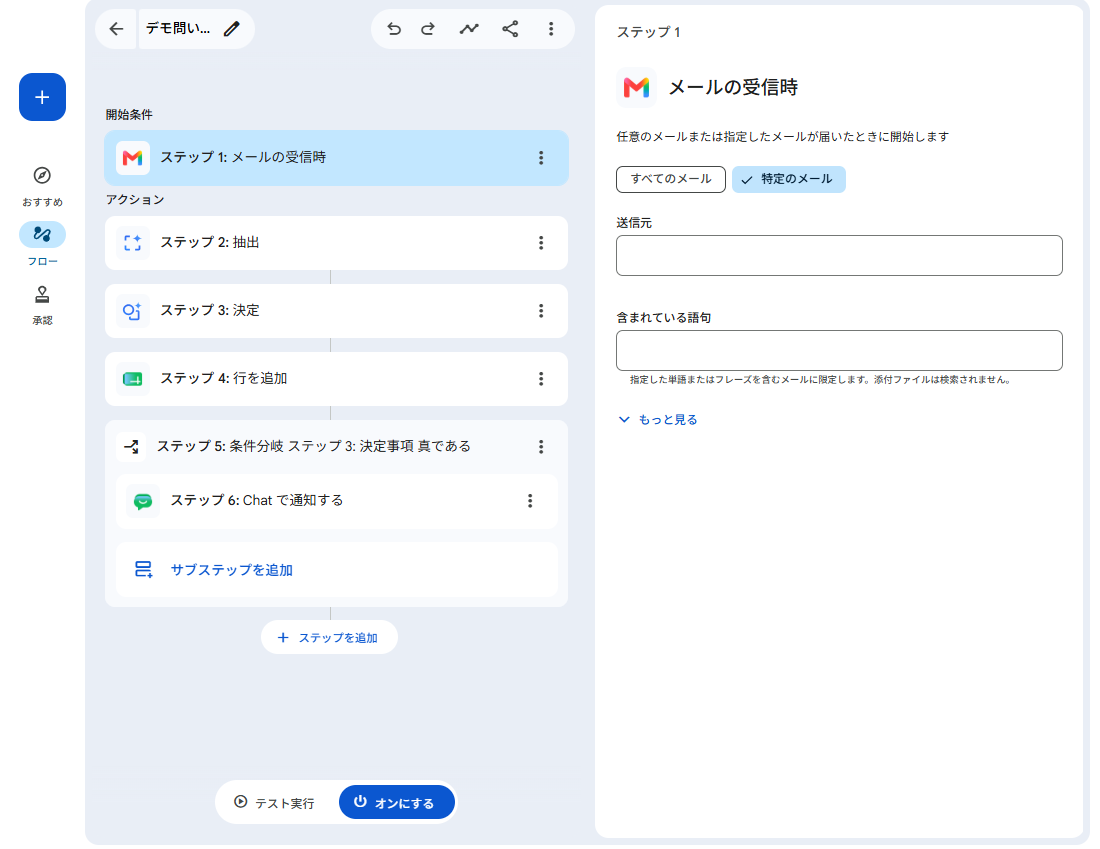
Task: Click オンにする button
Action: [x=396, y=802]
